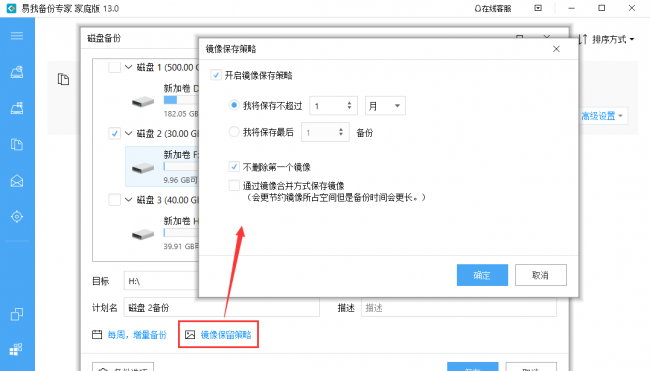Open tools grid icon at sidebar bottom
This screenshot has height=371, width=650.
pos(16,349)
